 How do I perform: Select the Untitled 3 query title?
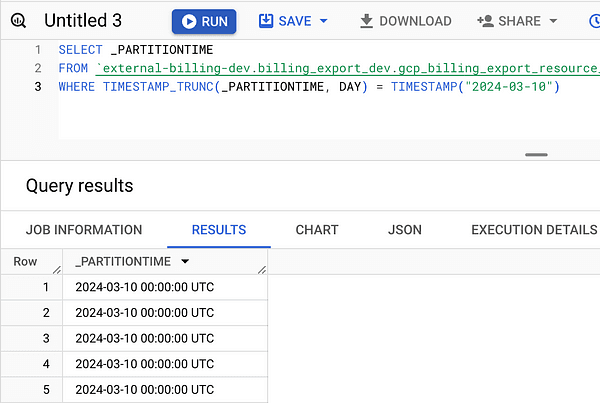coord(83,21)
